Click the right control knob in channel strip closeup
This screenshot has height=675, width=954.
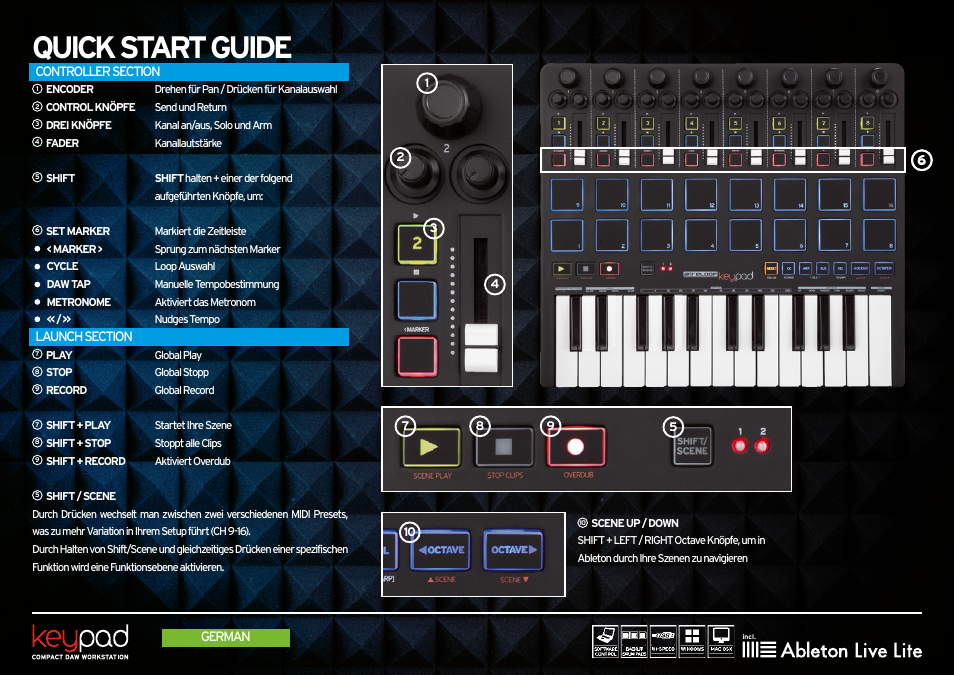[x=479, y=172]
